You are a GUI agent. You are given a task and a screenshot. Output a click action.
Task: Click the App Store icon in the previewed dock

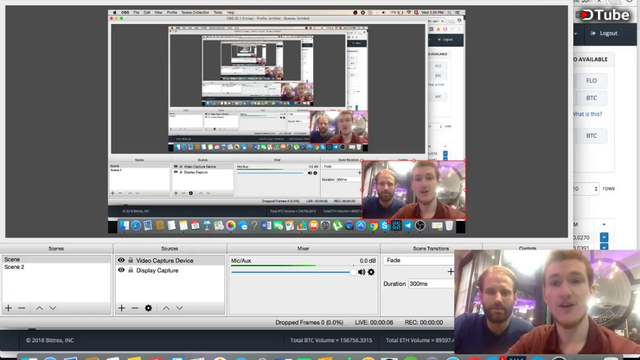point(361,225)
